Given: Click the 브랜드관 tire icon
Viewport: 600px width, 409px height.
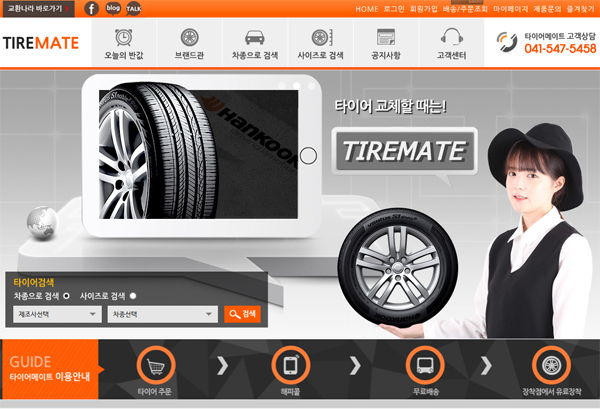Looking at the screenshot, I should click(189, 38).
